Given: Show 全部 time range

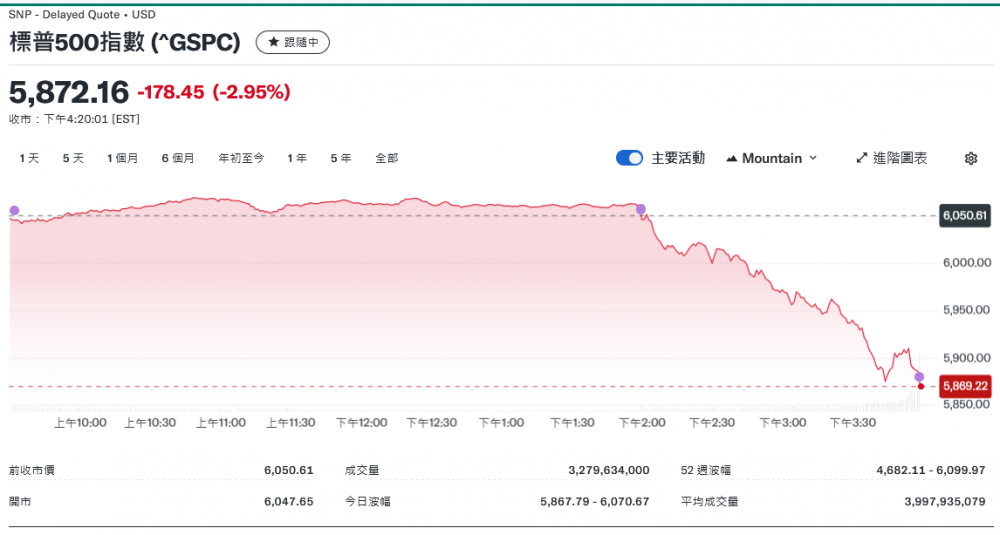Looking at the screenshot, I should coord(386,158).
